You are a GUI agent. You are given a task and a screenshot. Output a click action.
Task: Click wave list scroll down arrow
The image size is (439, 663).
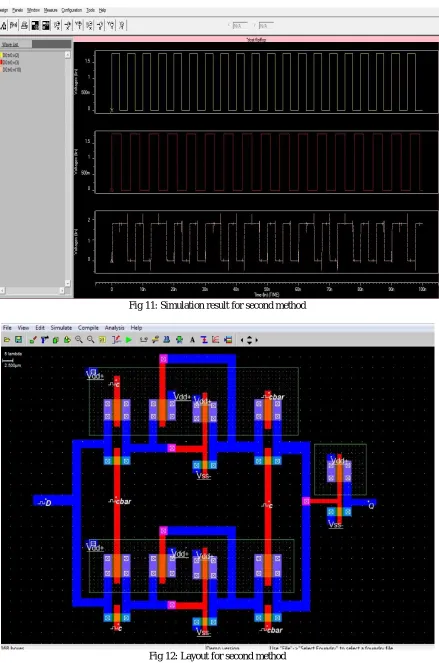[x=67, y=283]
